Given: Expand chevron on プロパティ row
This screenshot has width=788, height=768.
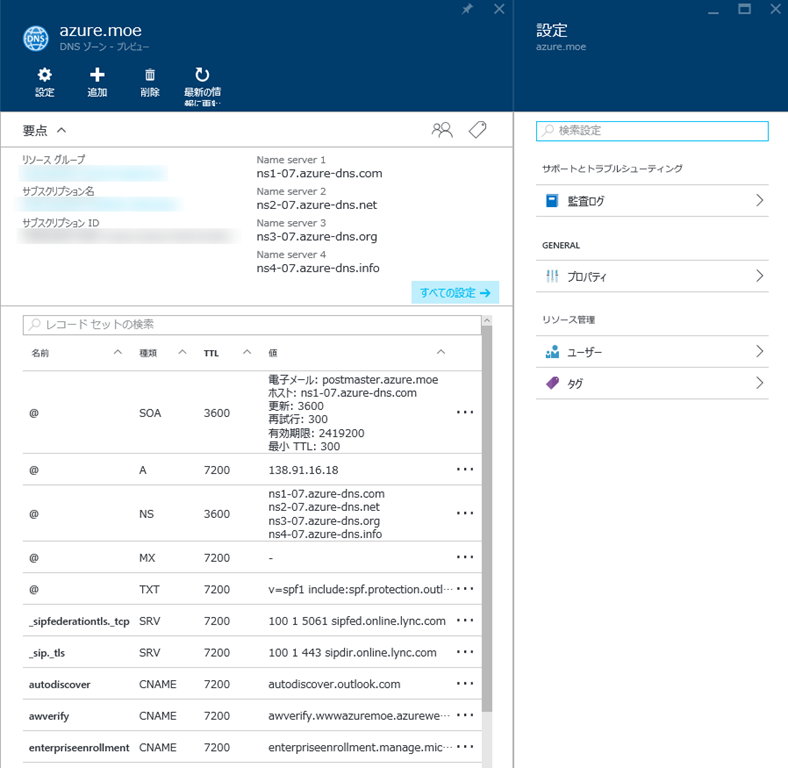Looking at the screenshot, I should click(x=759, y=275).
